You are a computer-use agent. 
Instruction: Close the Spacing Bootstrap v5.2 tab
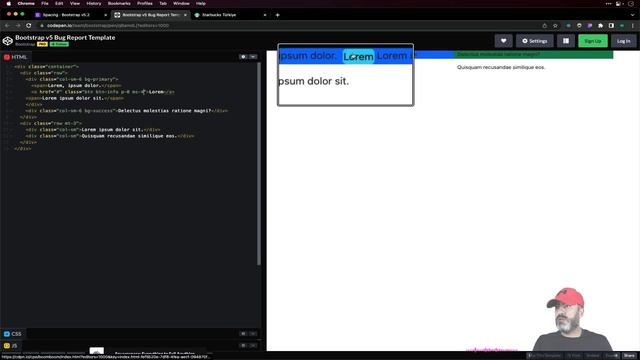pyautogui.click(x=105, y=15)
